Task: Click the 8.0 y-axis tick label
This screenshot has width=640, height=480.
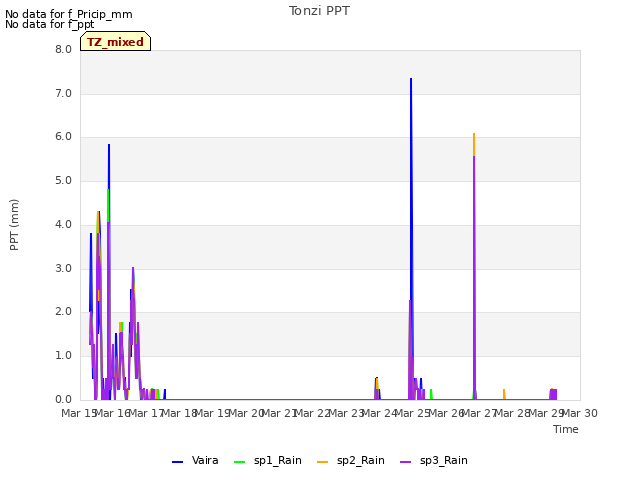Action: click(63, 49)
